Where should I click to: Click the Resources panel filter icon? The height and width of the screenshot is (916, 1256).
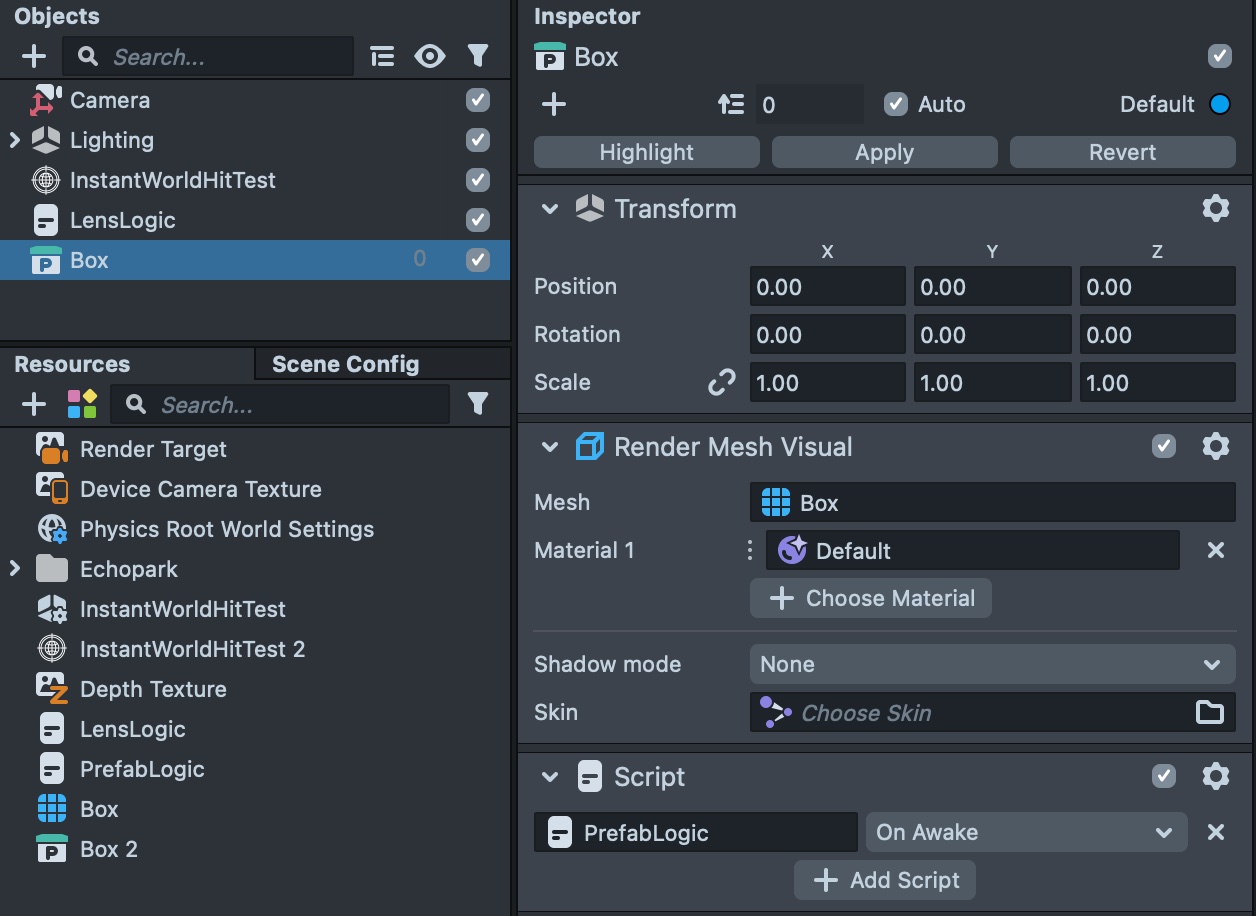tap(478, 404)
